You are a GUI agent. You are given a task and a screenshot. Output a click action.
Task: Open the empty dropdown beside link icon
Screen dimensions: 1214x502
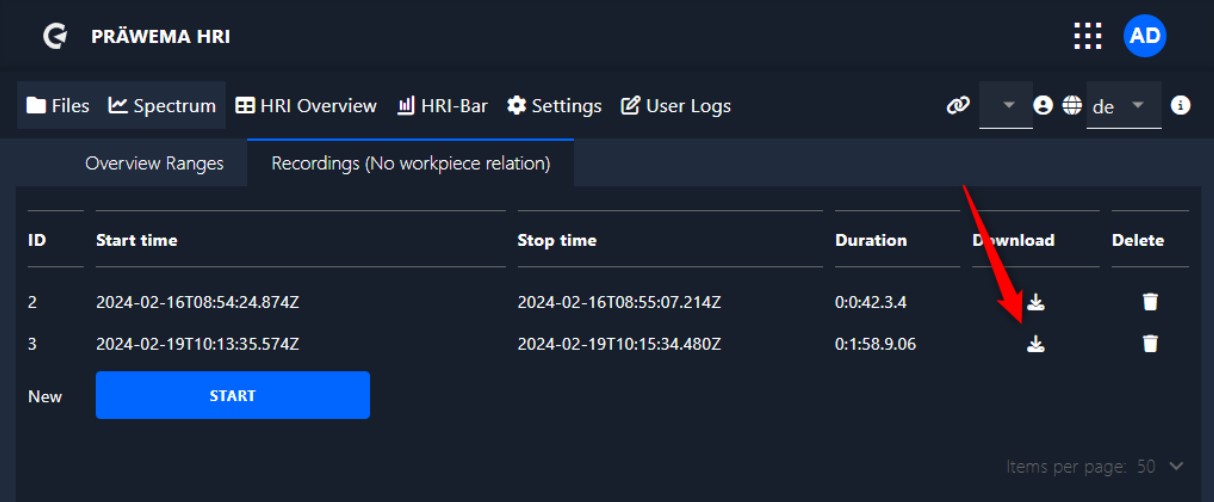point(1007,105)
